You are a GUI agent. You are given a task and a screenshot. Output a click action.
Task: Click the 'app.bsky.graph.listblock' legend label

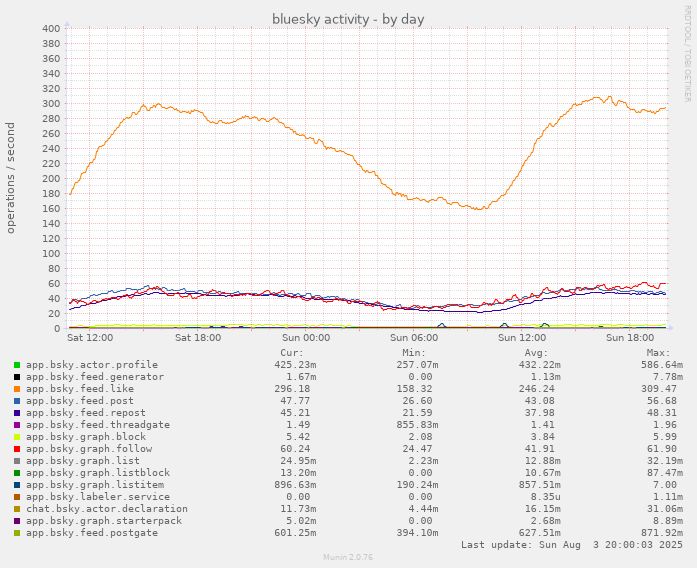point(98,473)
